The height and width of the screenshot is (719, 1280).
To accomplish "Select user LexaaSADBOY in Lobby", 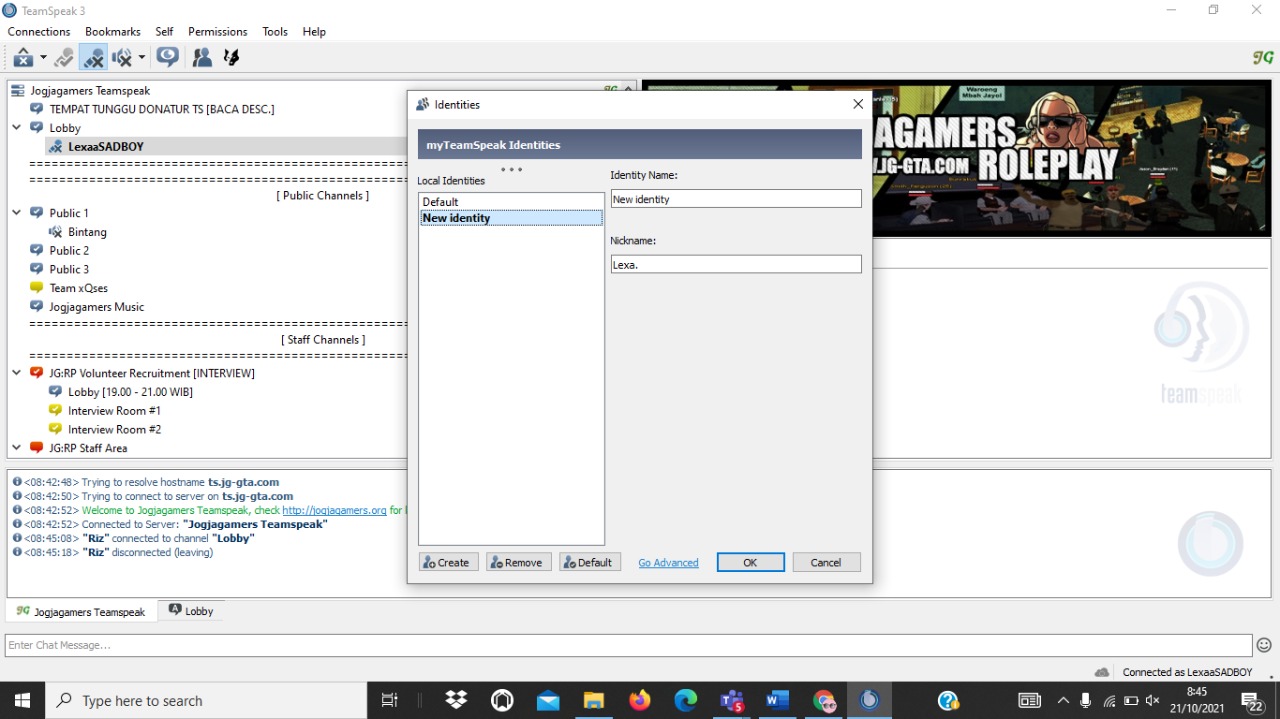I will pyautogui.click(x=106, y=147).
